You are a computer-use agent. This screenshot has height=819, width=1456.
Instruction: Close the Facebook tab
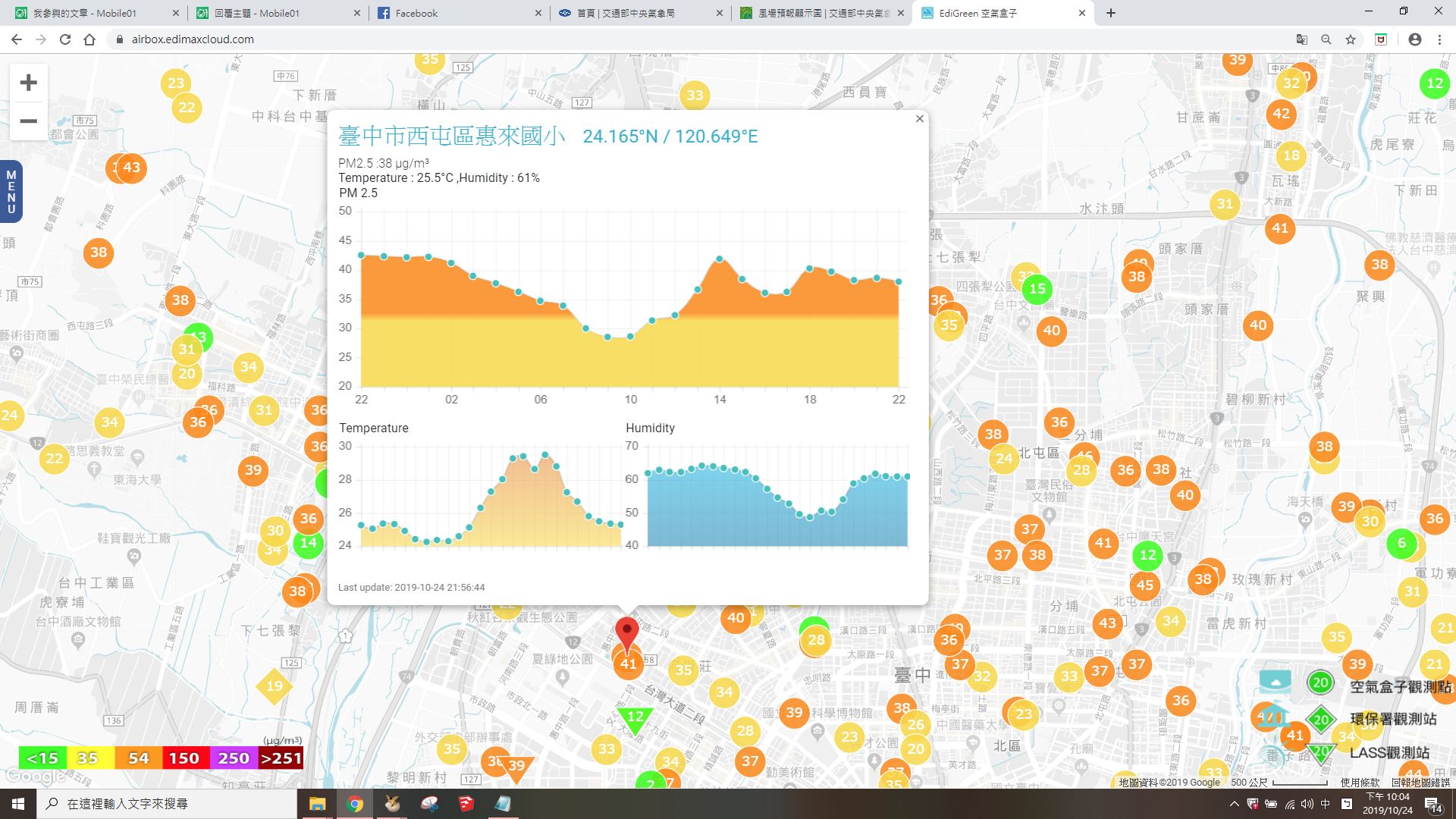(x=538, y=13)
